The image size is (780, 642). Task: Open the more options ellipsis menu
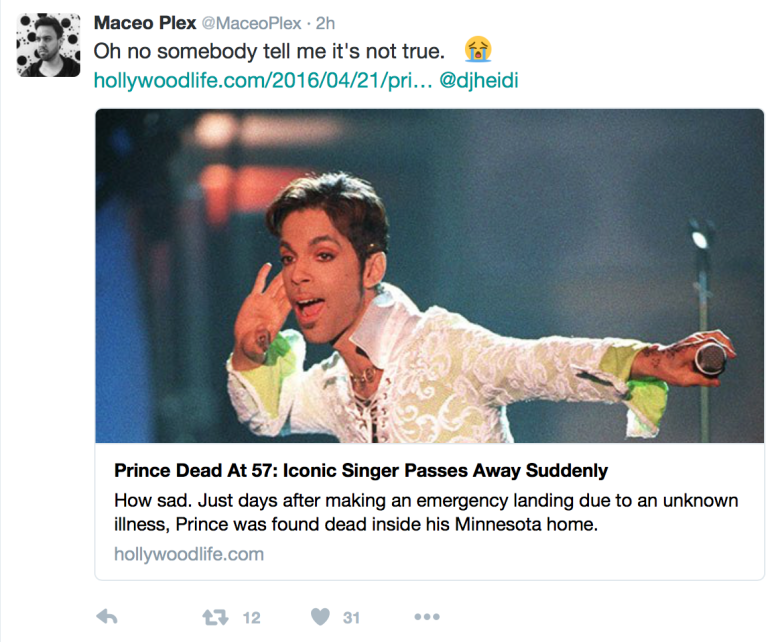tap(427, 617)
